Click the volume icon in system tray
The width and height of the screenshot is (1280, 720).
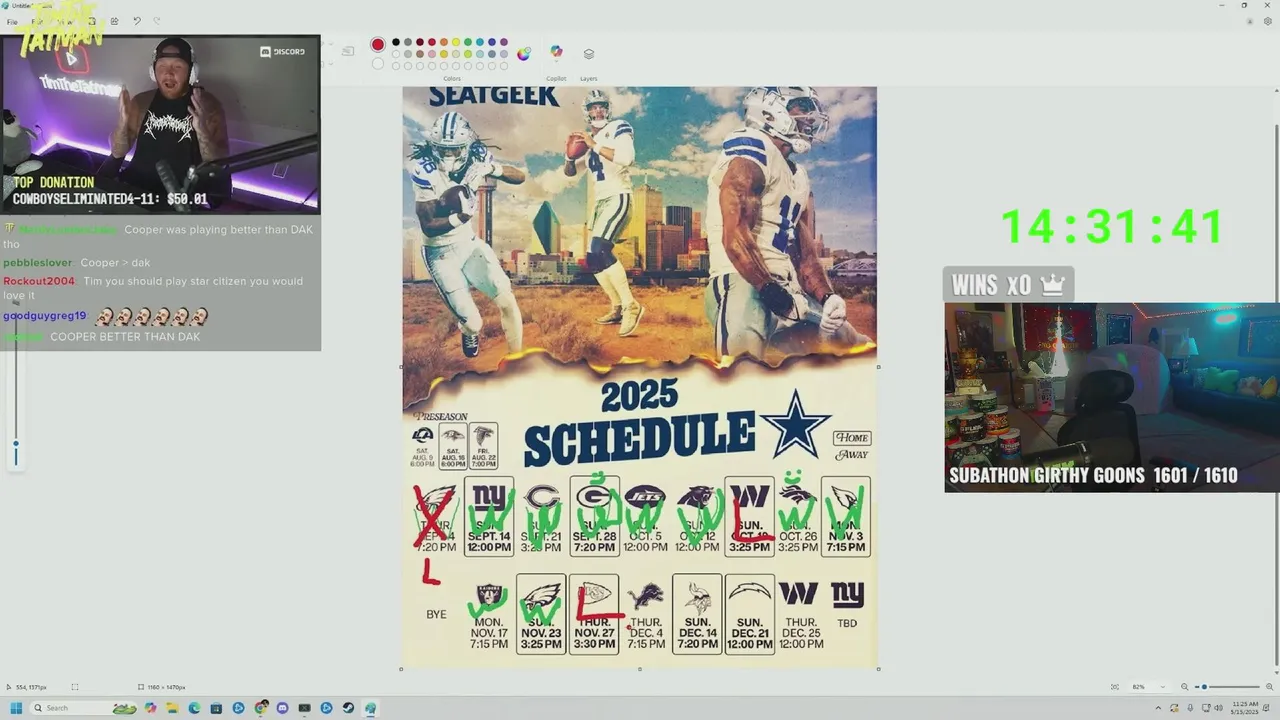[x=1218, y=708]
